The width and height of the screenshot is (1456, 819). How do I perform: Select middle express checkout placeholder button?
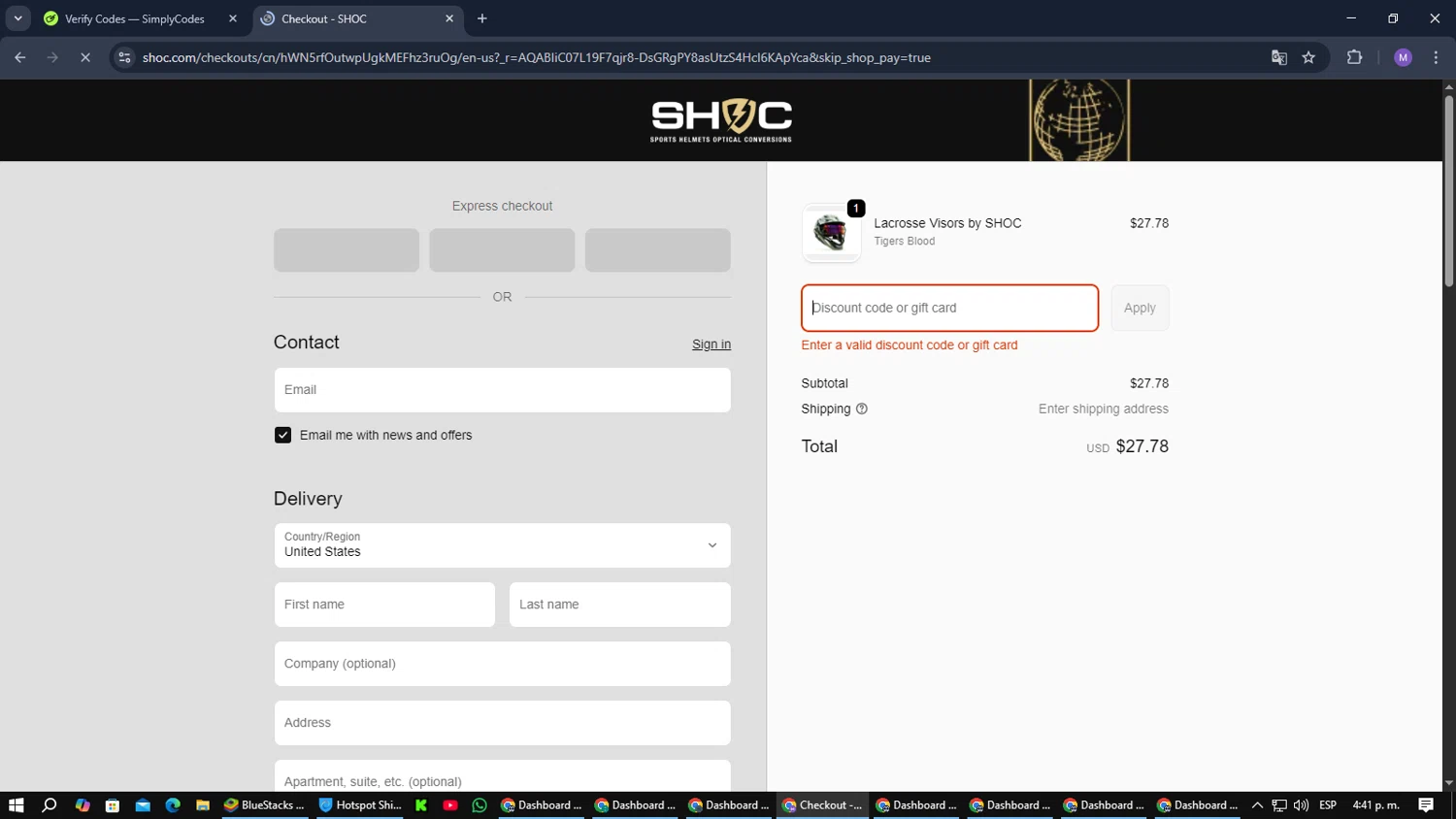coord(502,250)
